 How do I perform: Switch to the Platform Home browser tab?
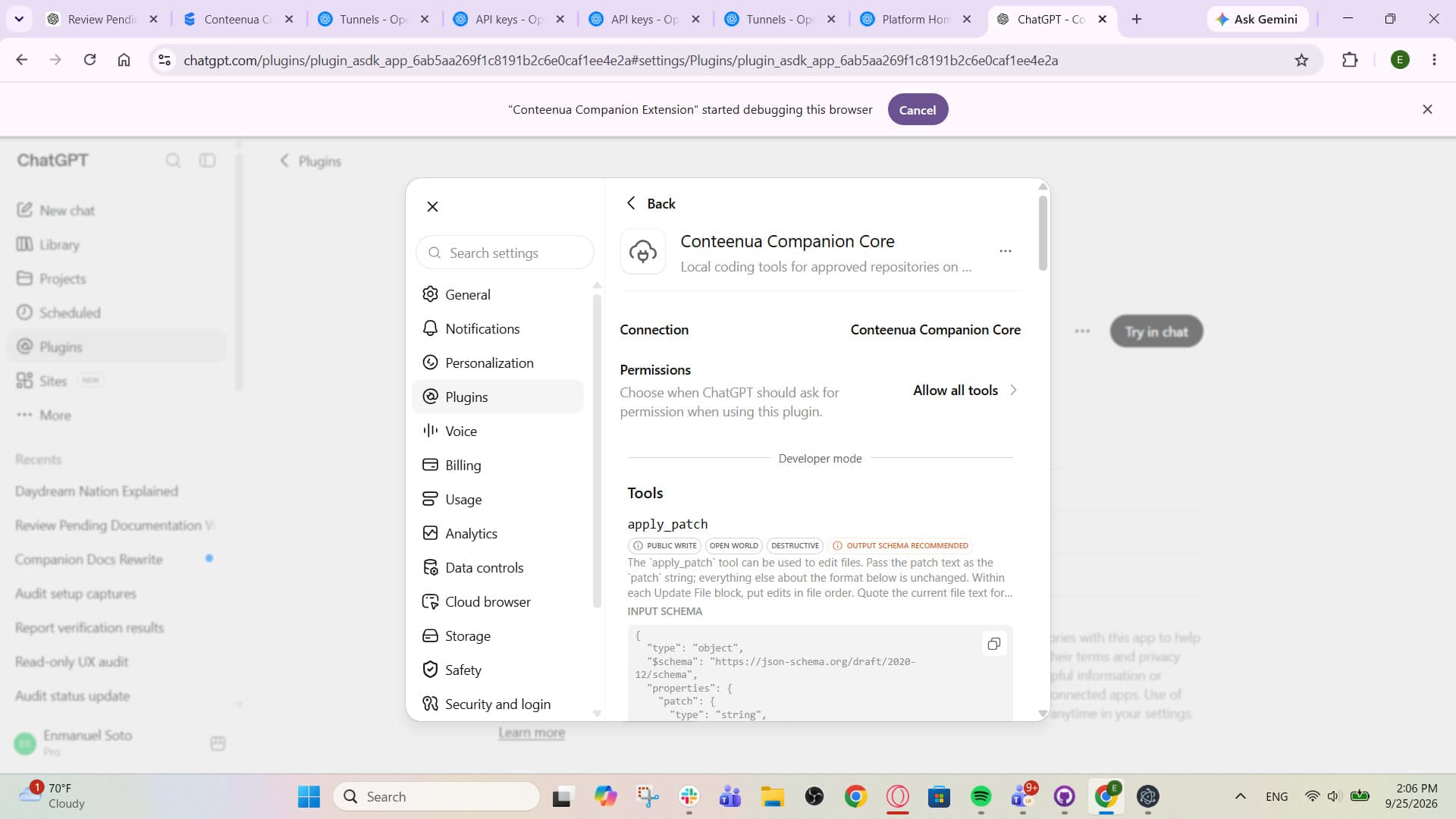[x=915, y=19]
